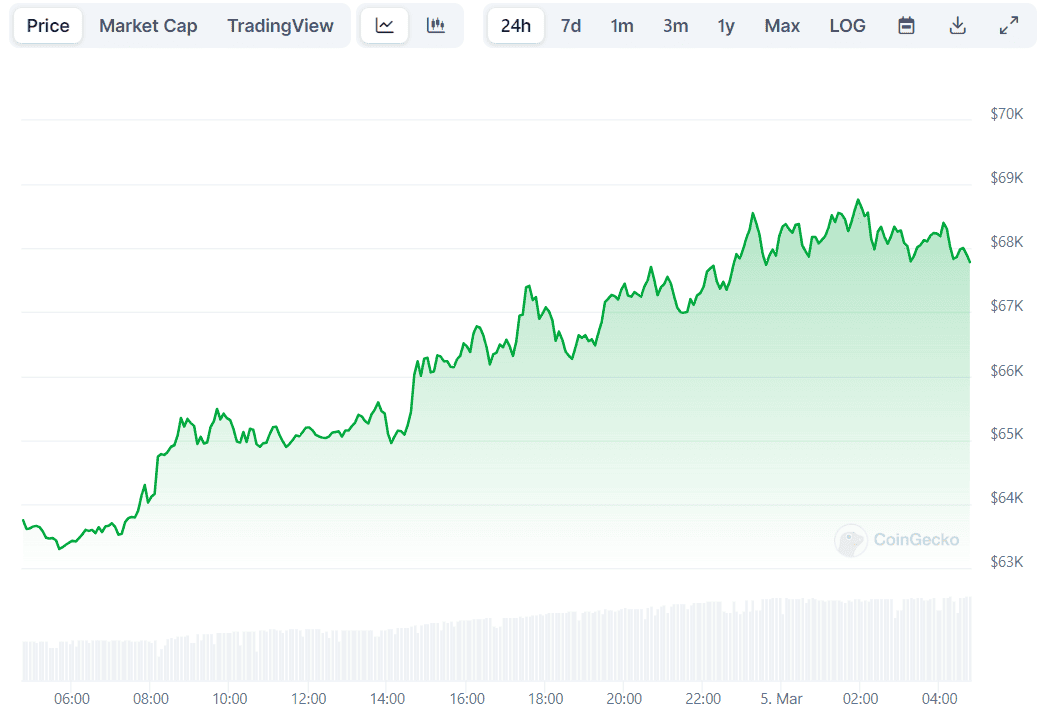Screen dimensions: 1047x727
Task: View the 7d price range
Action: [x=570, y=26]
